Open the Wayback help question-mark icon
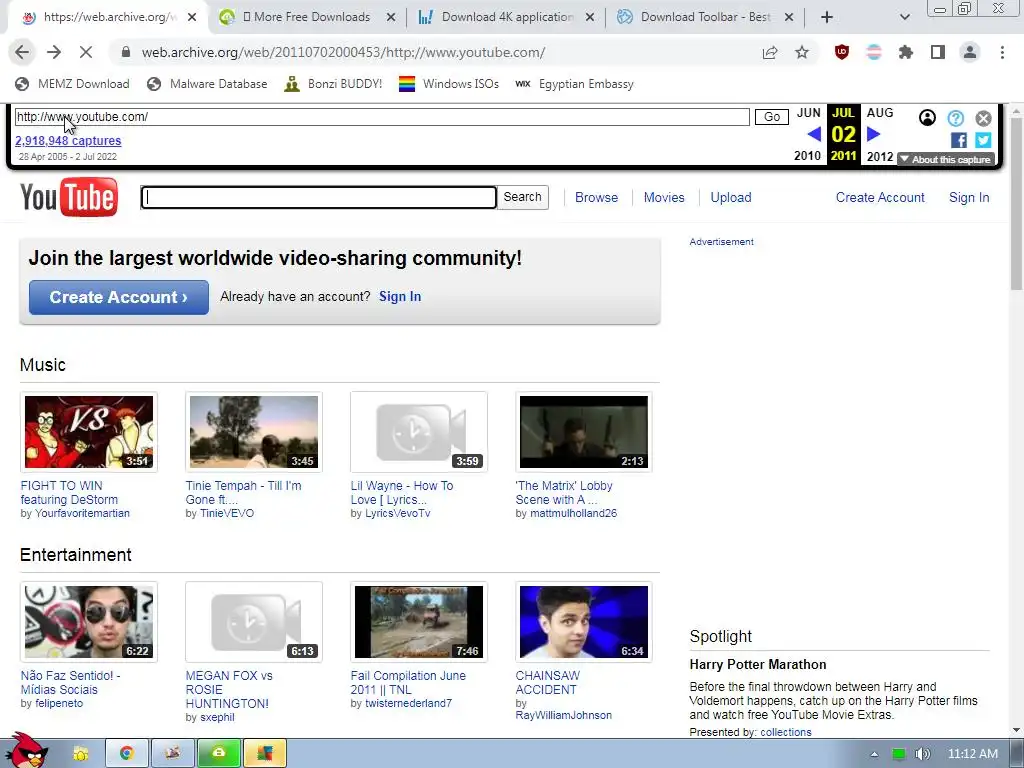This screenshot has height=768, width=1024. click(x=955, y=118)
